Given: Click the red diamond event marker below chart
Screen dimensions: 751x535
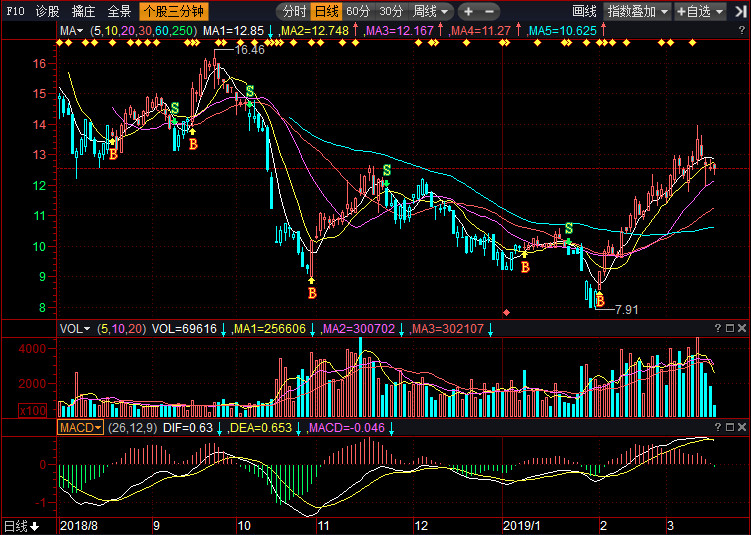Looking at the screenshot, I should [x=507, y=313].
